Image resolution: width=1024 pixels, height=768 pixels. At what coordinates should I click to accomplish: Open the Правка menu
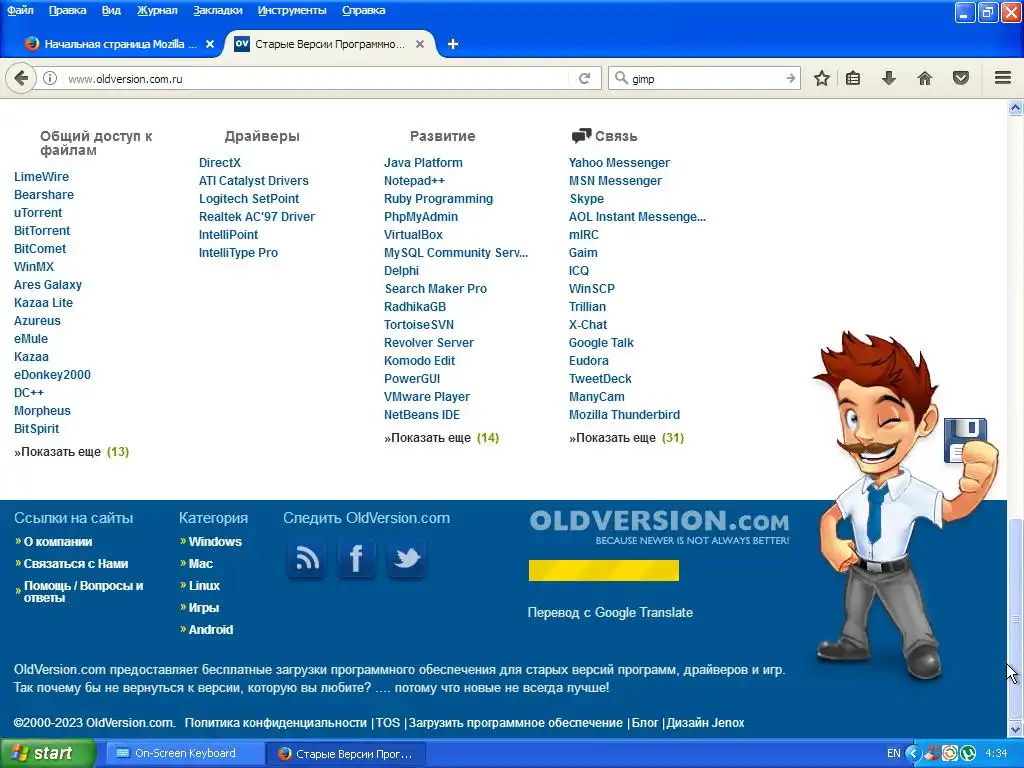67,10
